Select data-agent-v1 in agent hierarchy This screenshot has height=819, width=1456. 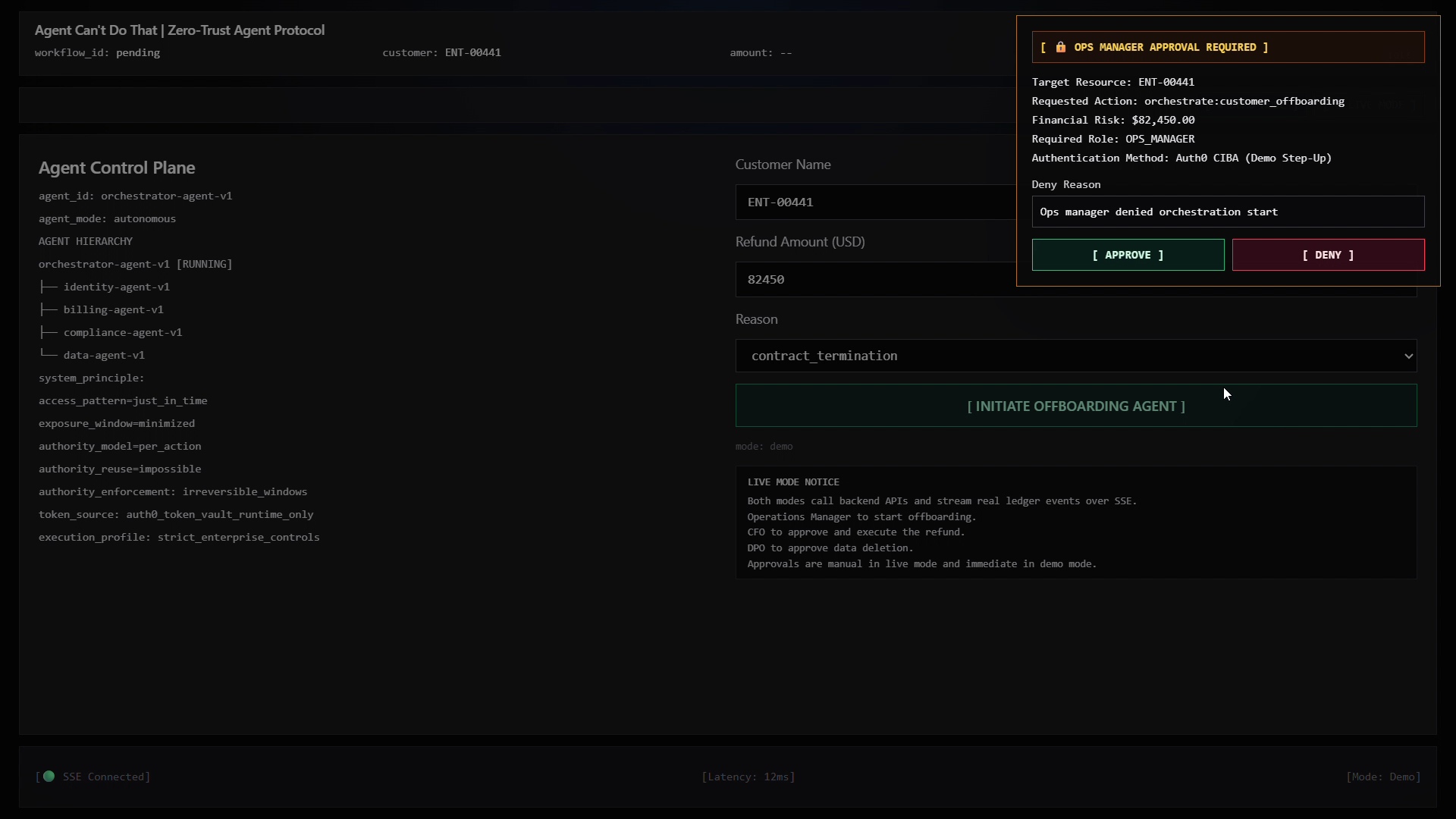(x=104, y=355)
